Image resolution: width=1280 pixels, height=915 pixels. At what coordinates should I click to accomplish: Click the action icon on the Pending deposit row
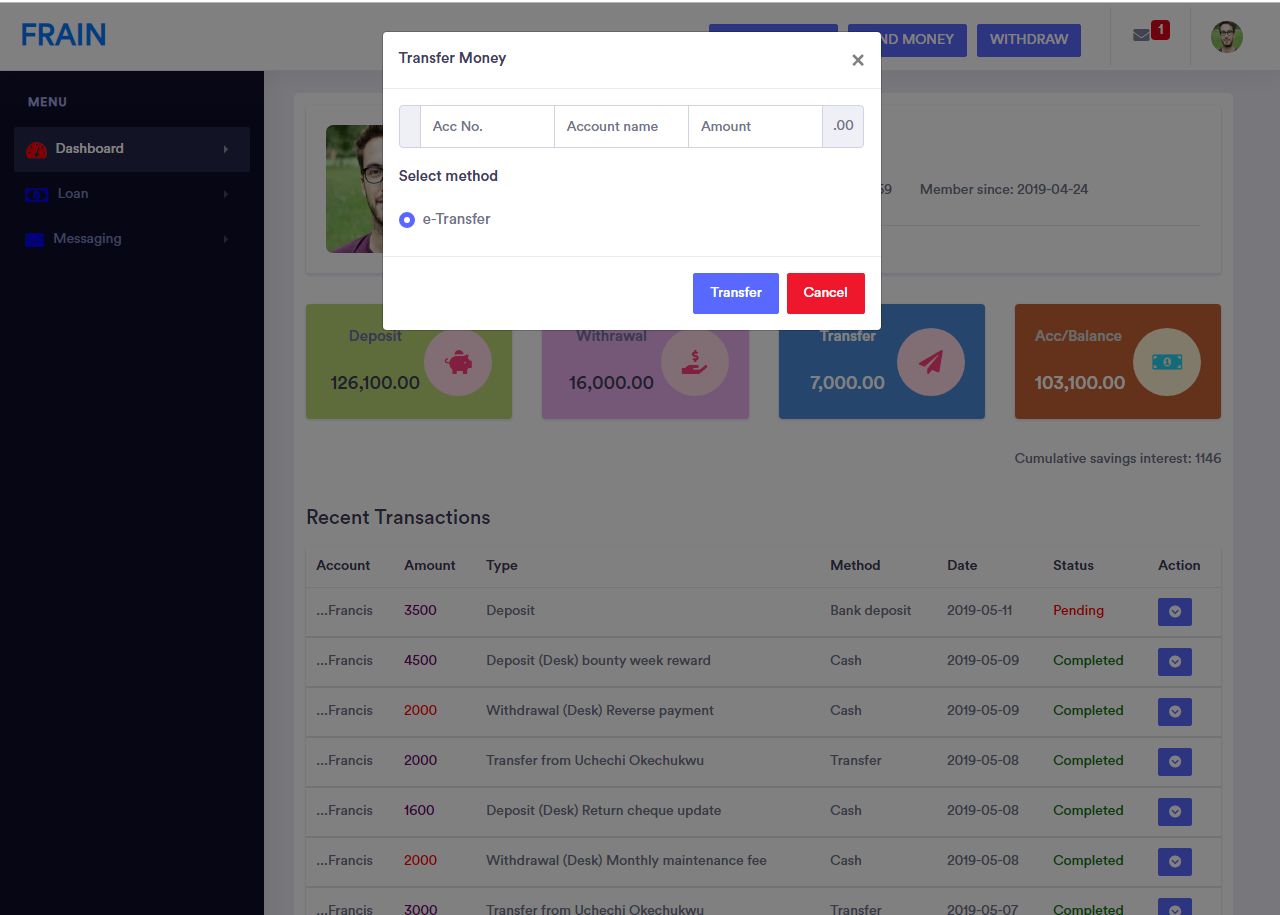pos(1174,611)
